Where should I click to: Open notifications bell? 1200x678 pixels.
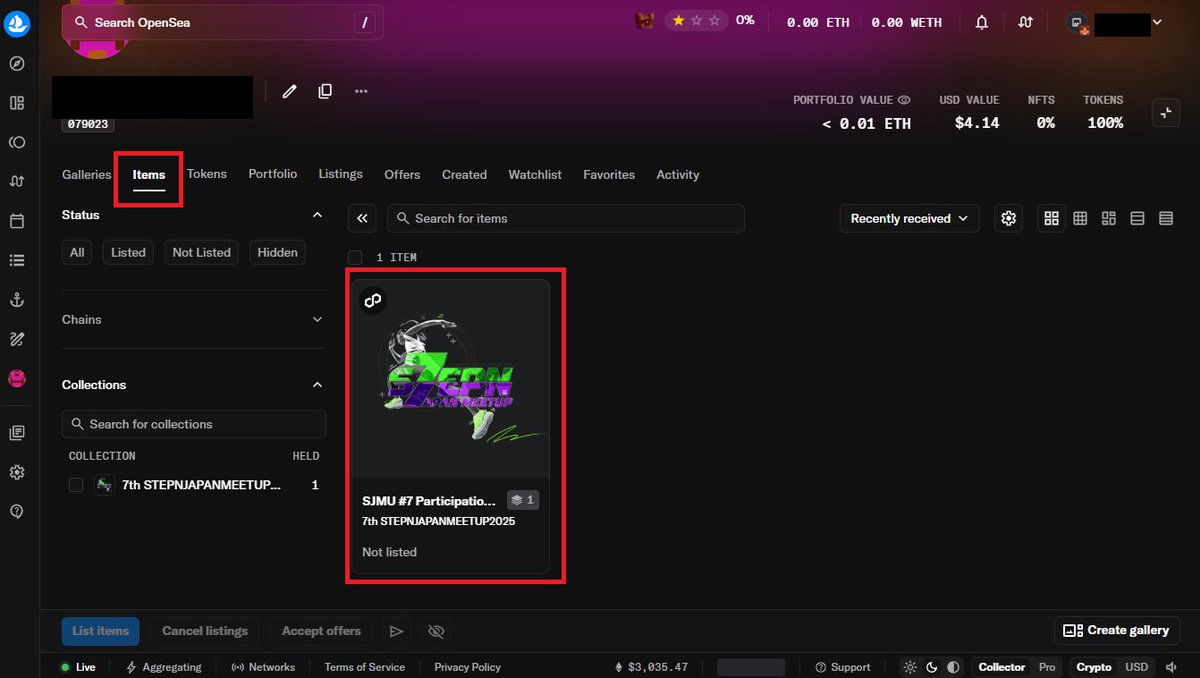(982, 22)
